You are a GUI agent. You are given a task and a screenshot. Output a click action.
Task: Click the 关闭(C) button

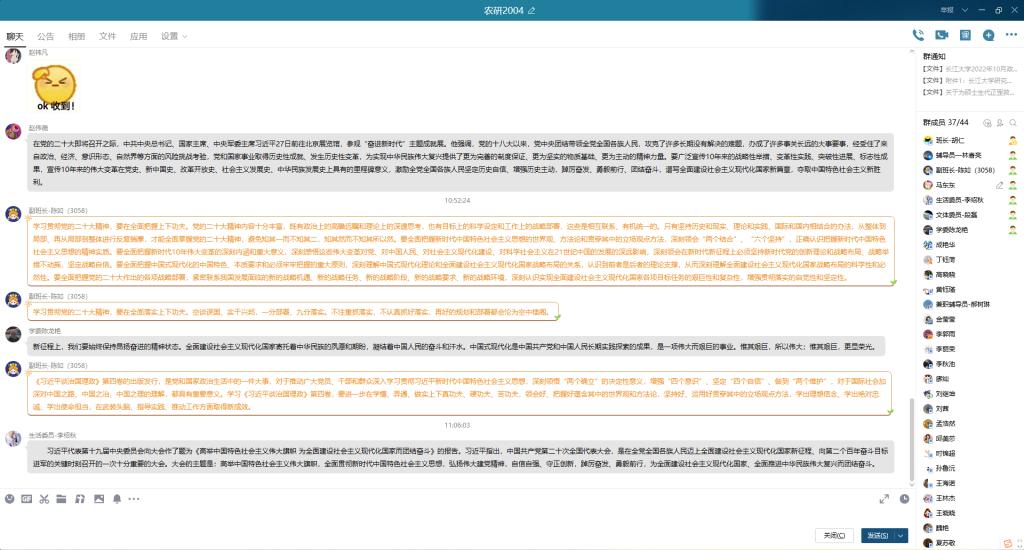coord(834,535)
